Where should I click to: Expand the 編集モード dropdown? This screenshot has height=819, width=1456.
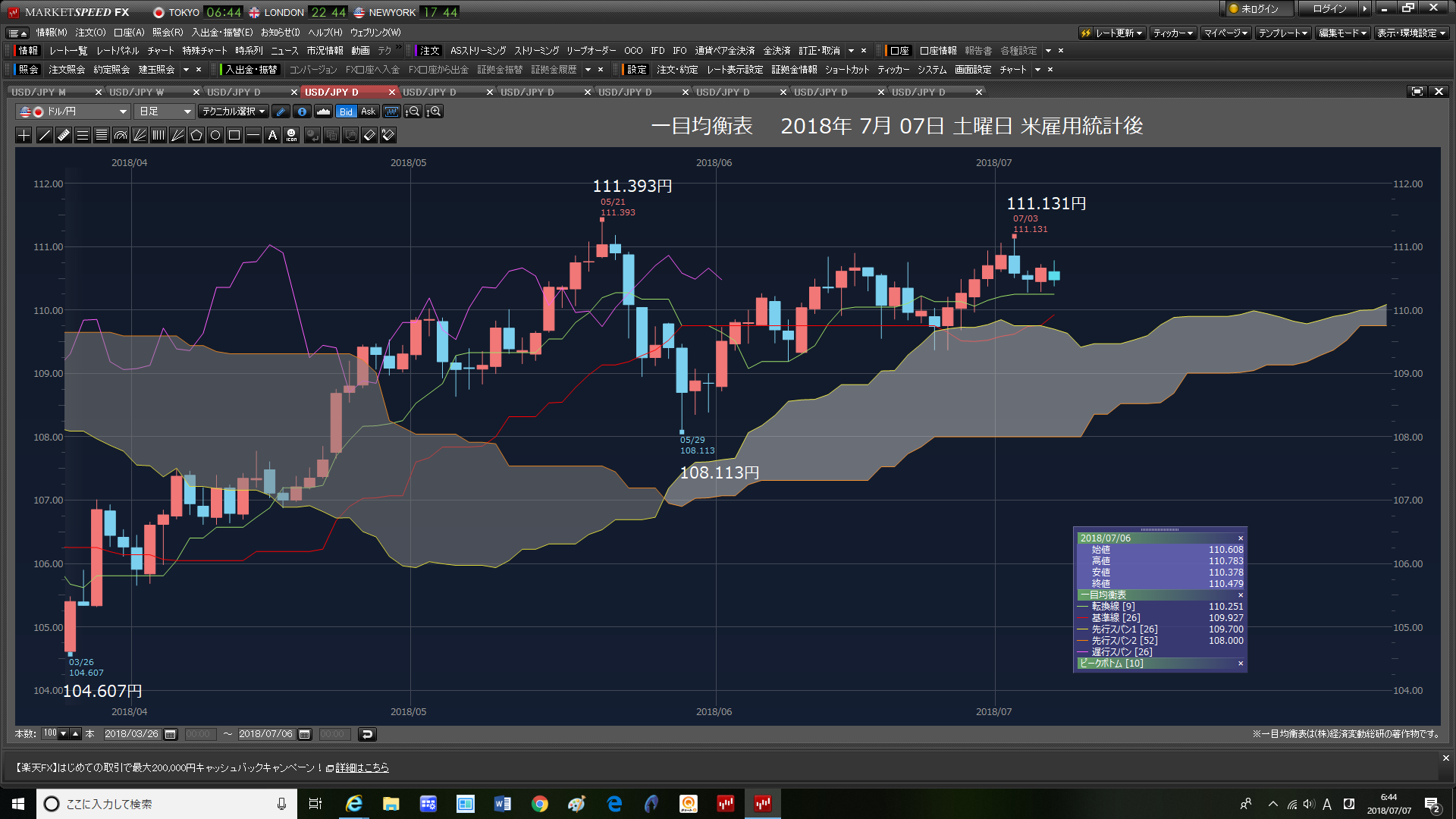tap(1342, 33)
